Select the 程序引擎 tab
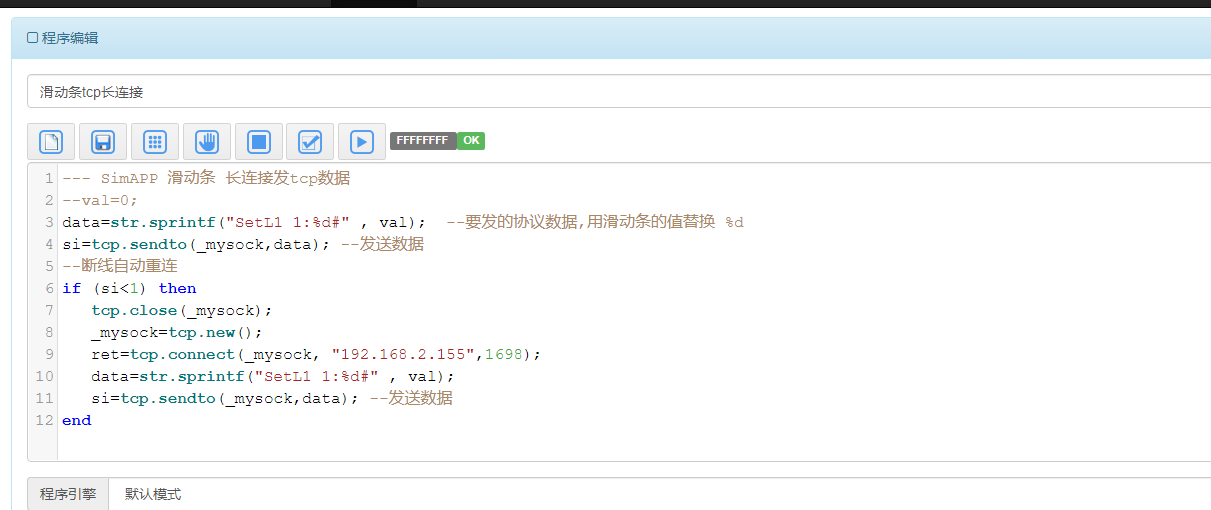 (x=68, y=494)
